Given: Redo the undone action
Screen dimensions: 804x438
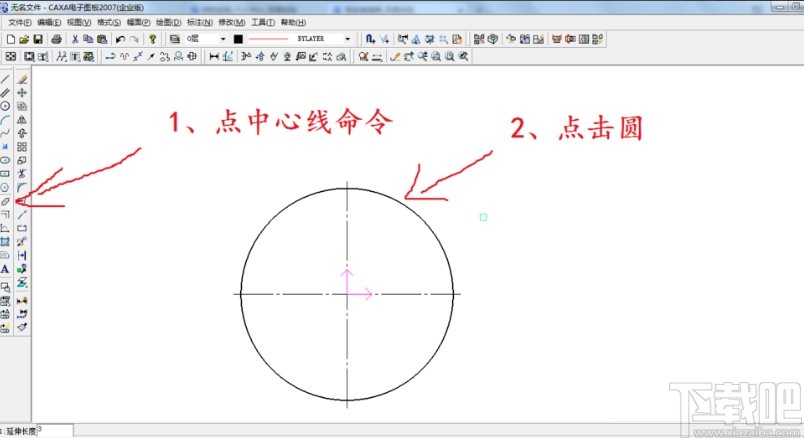Looking at the screenshot, I should pos(134,39).
